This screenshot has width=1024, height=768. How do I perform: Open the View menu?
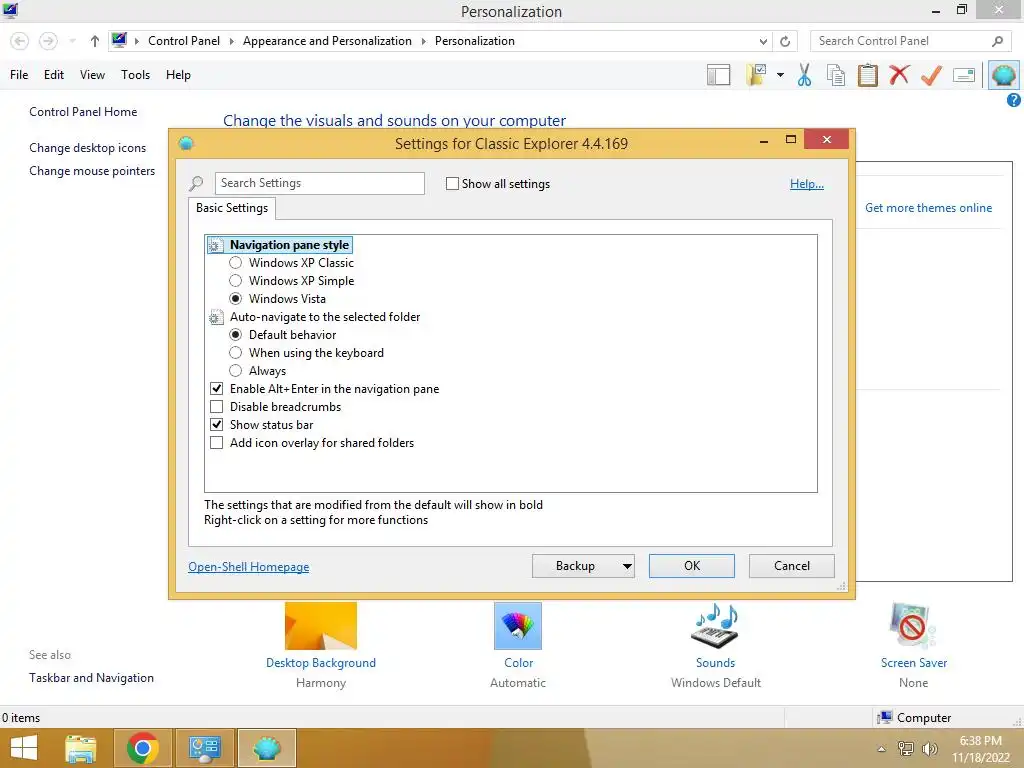pyautogui.click(x=92, y=75)
